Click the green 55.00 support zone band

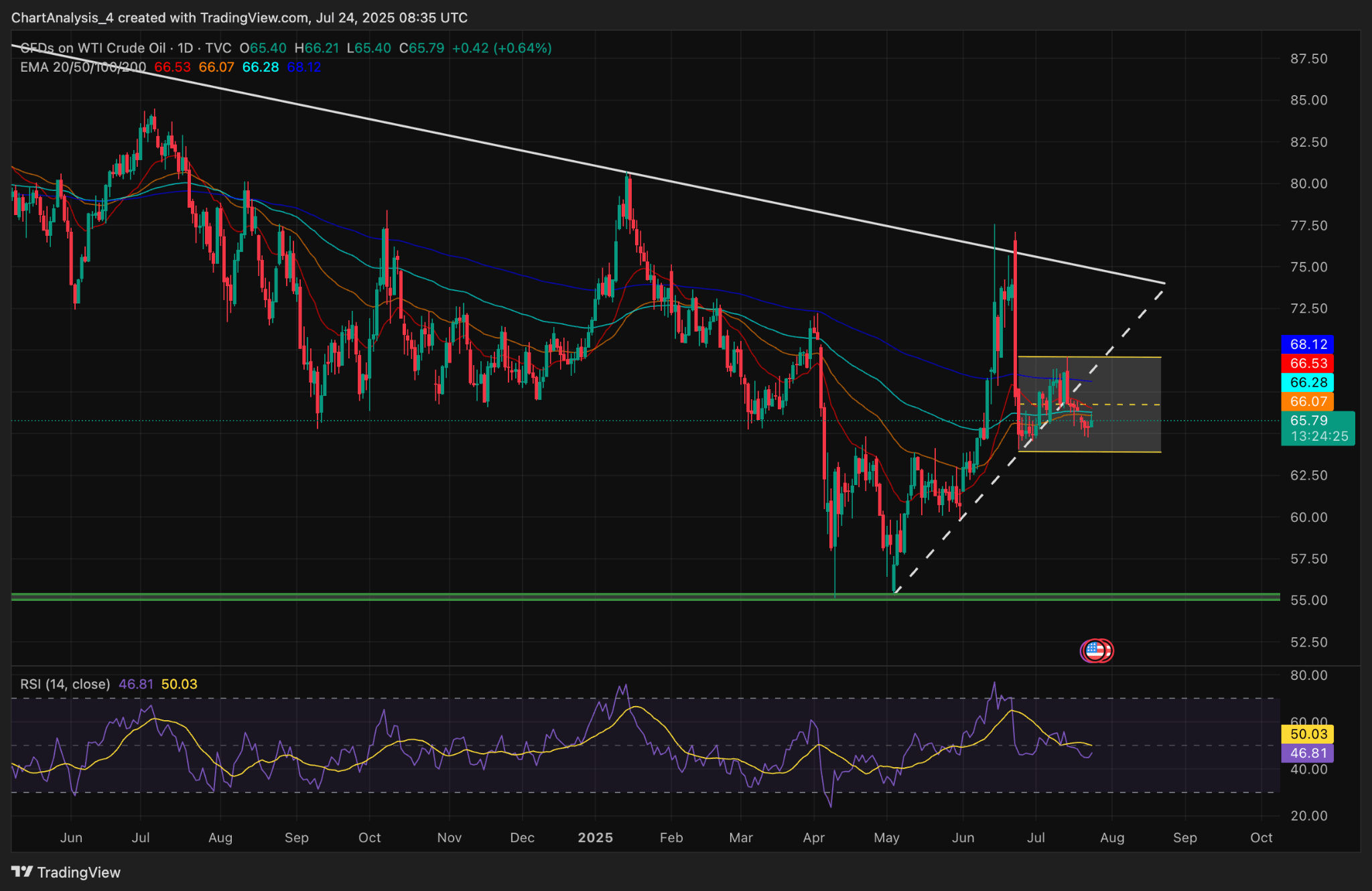pyautogui.click(x=603, y=595)
